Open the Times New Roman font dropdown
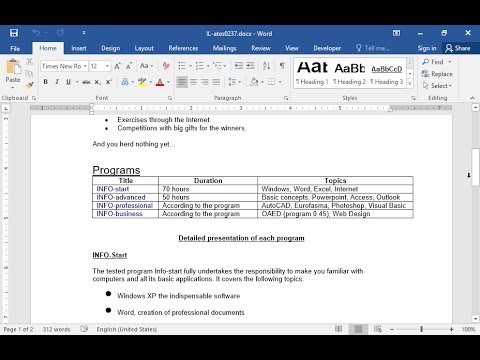 (85, 66)
